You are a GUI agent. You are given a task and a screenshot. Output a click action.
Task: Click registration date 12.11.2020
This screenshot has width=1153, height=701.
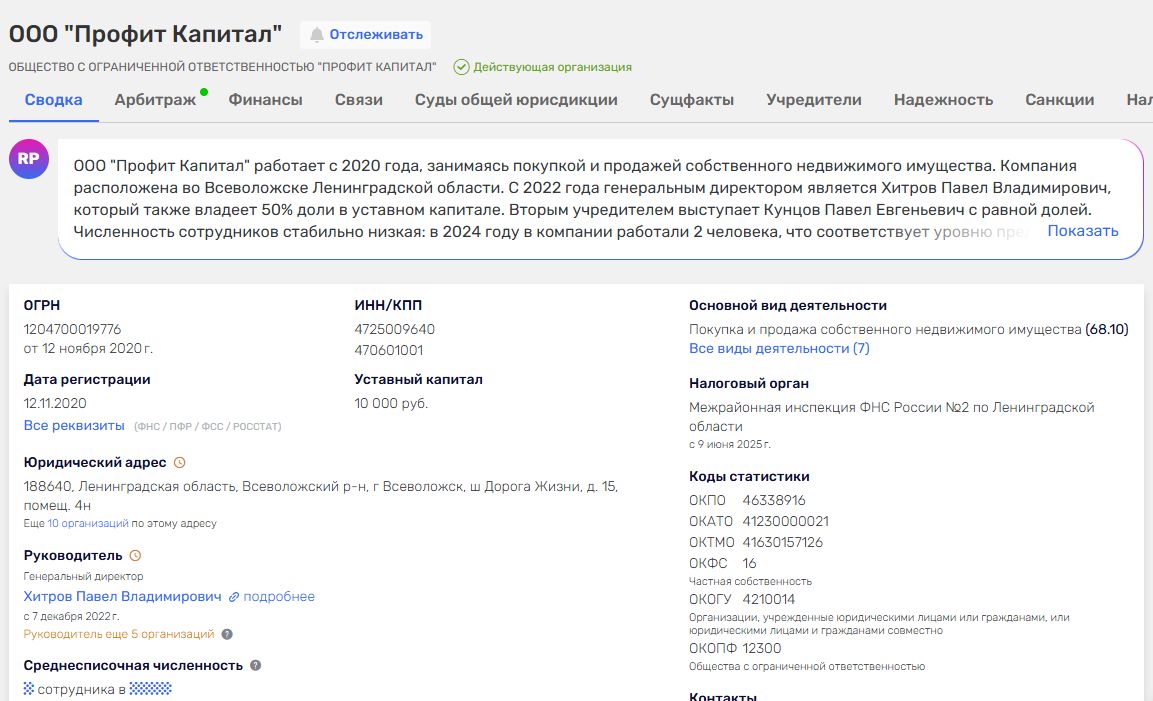(55, 404)
